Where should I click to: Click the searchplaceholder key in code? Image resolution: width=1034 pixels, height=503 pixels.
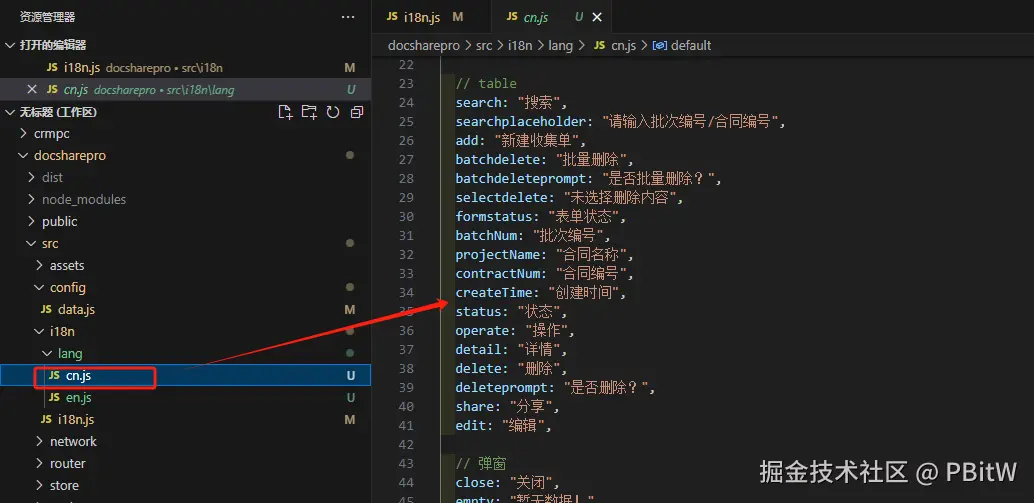coord(521,122)
